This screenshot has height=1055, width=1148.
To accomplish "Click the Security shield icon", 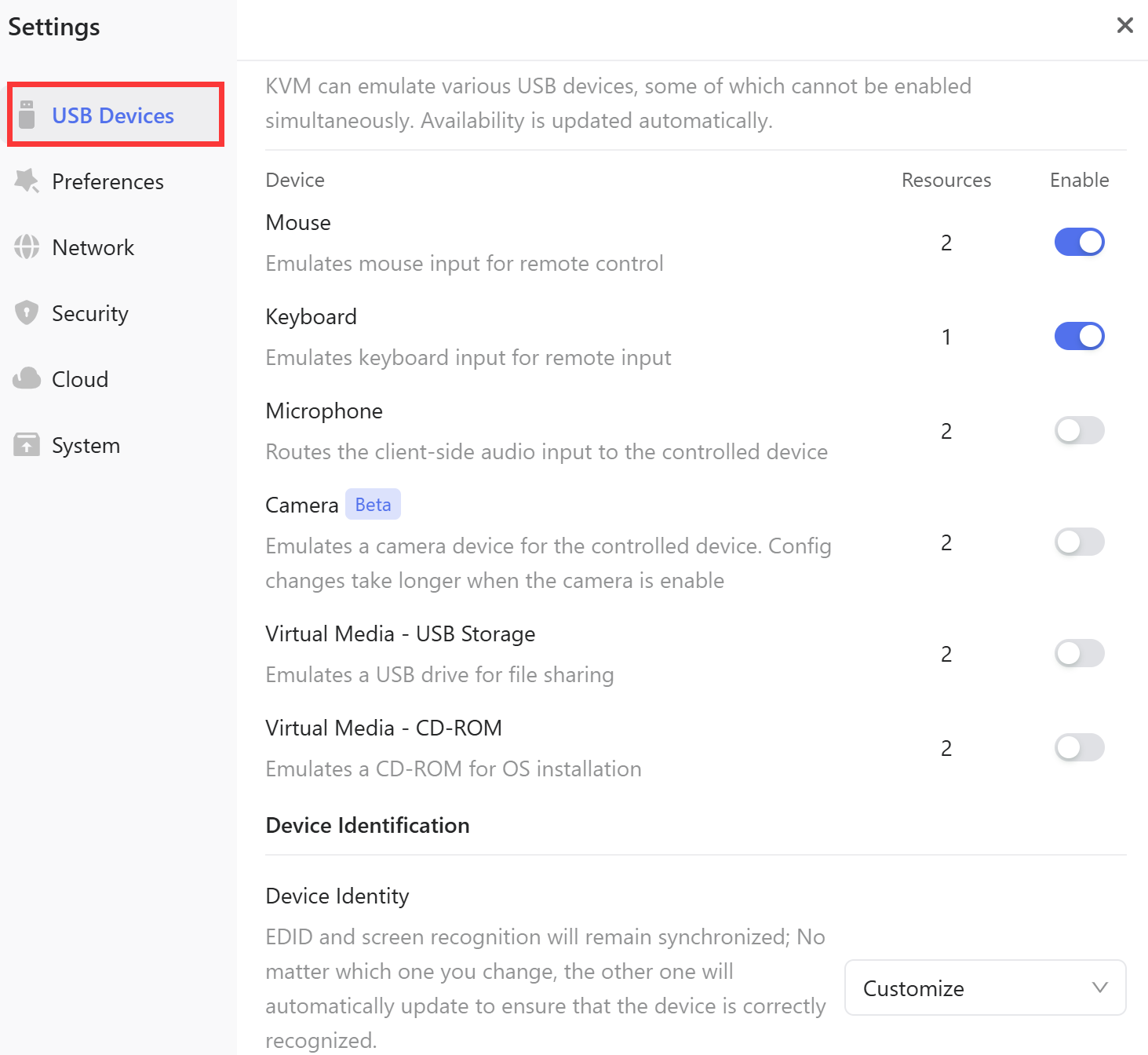I will (x=27, y=312).
